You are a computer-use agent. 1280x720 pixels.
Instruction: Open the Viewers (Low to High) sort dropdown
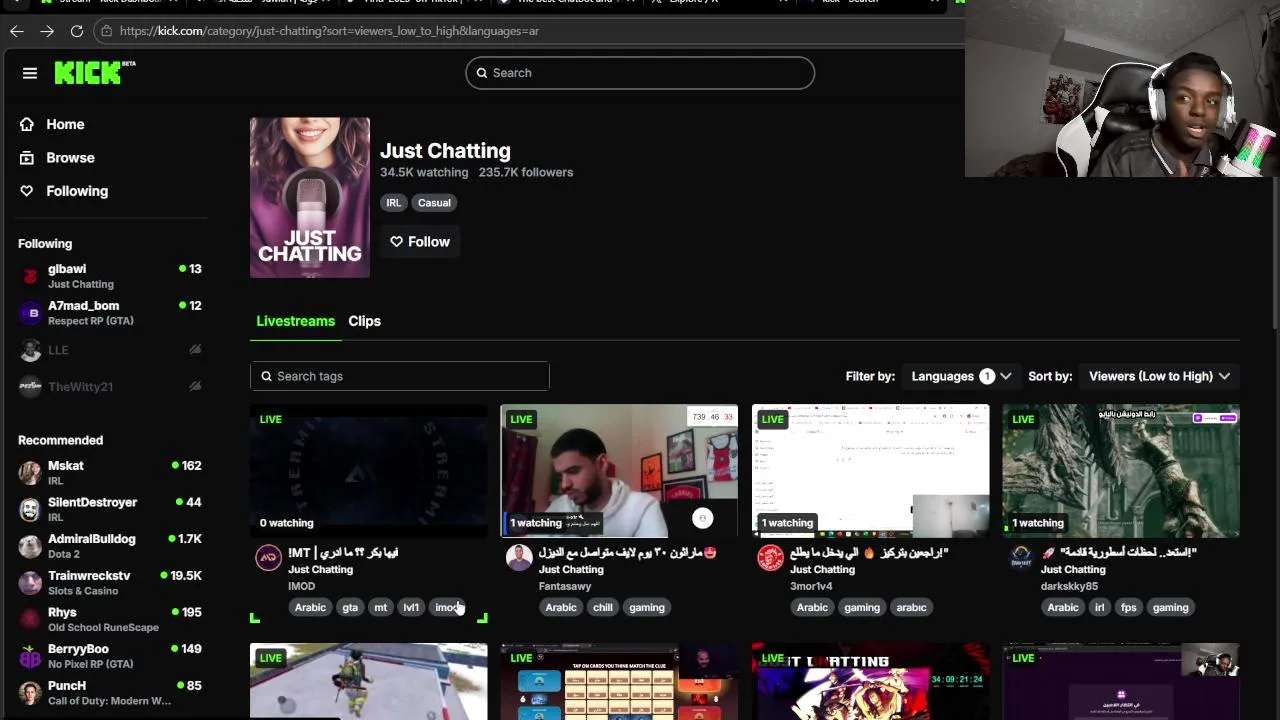1159,376
